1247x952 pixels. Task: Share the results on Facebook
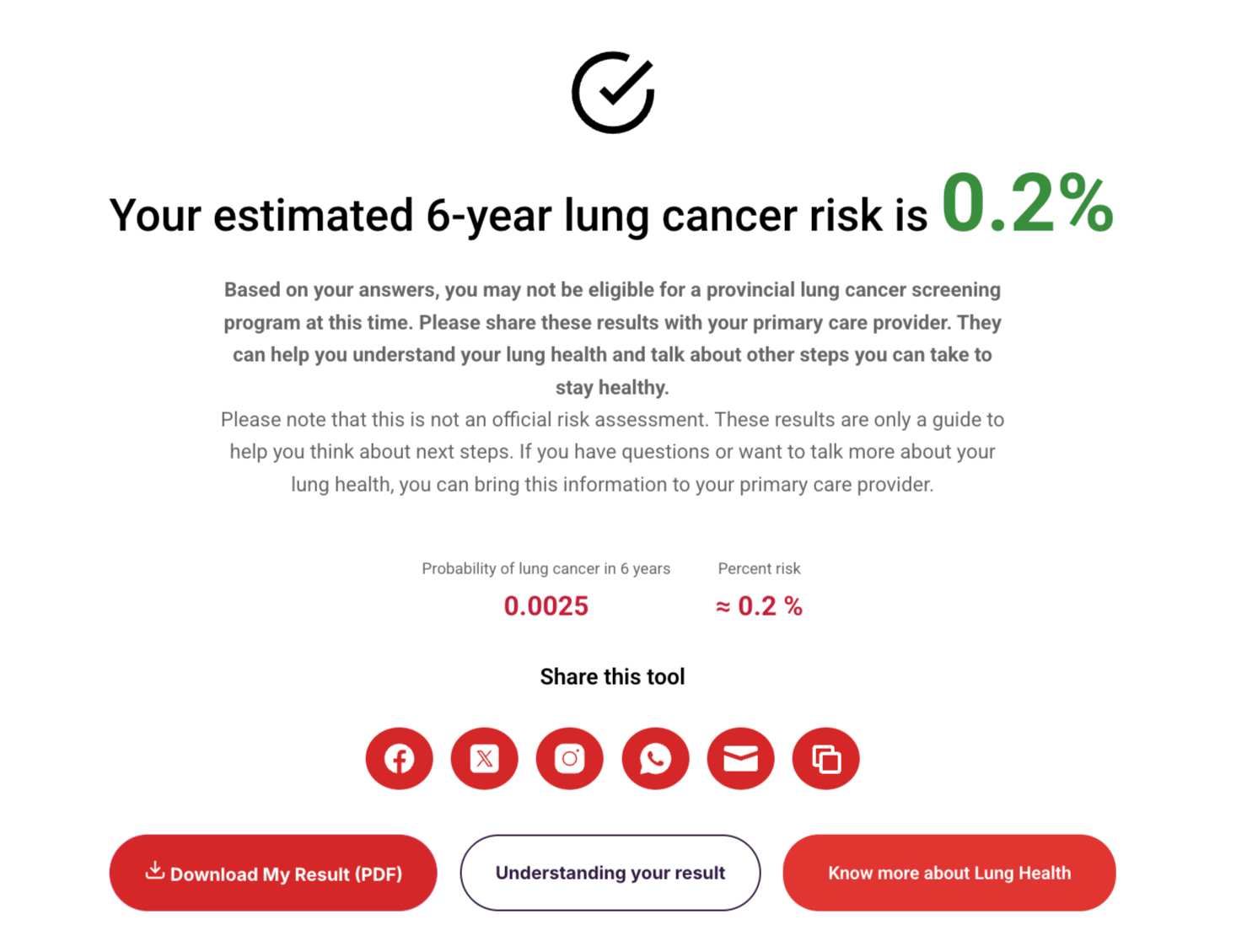[x=399, y=758]
